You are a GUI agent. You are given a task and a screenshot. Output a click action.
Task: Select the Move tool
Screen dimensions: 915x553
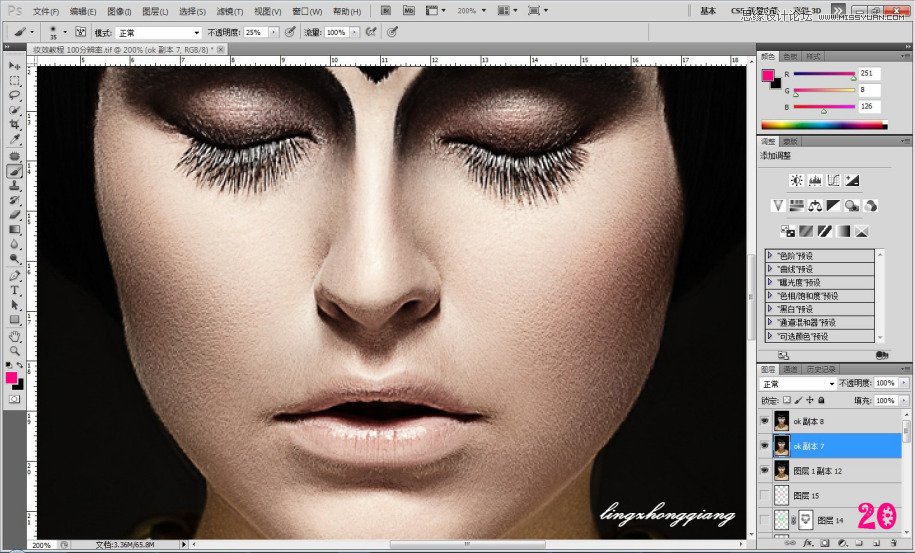click(x=14, y=66)
